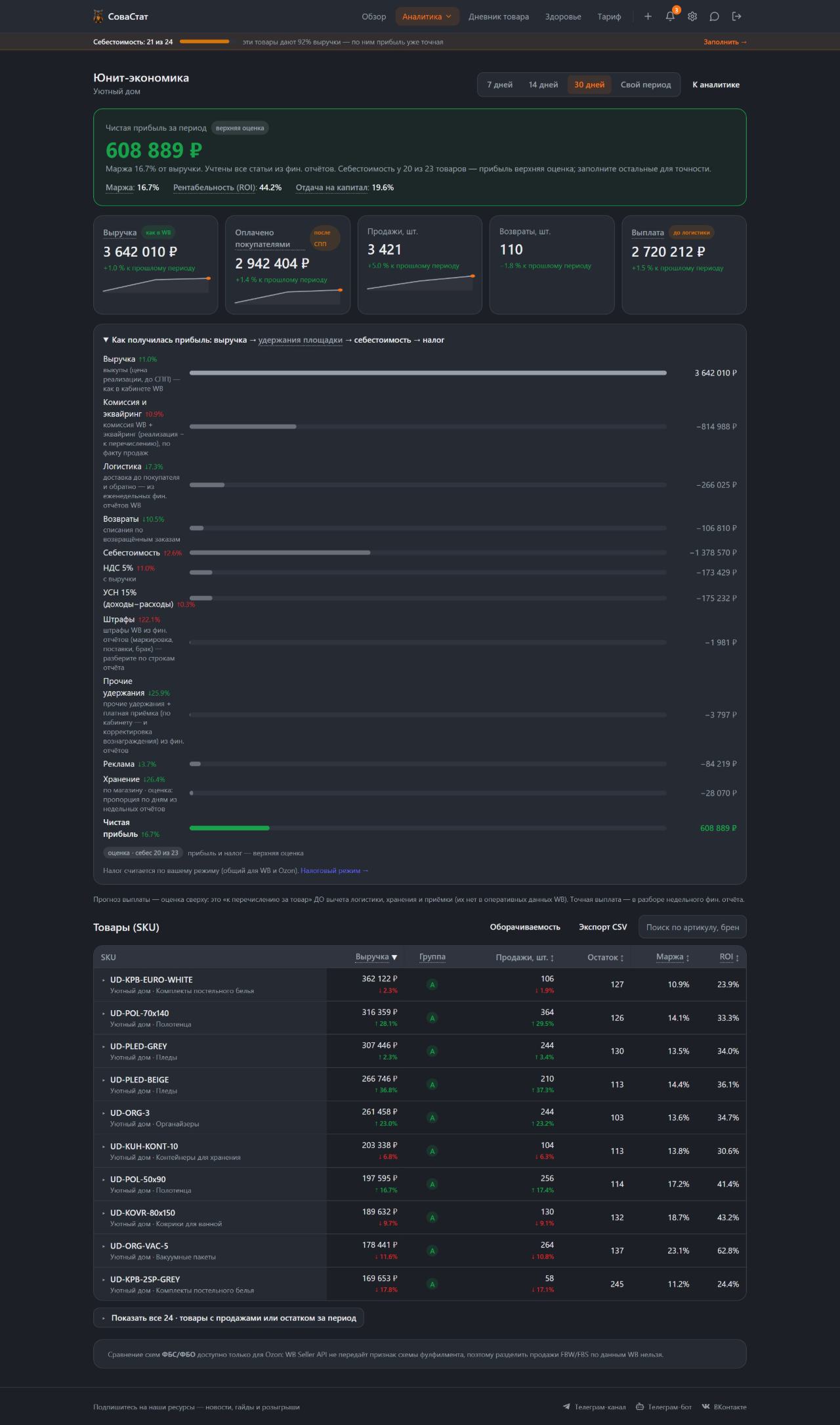Viewport: 840px width, 1425px height.
Task: Click the green Чистая прибыль bar
Action: pos(230,828)
